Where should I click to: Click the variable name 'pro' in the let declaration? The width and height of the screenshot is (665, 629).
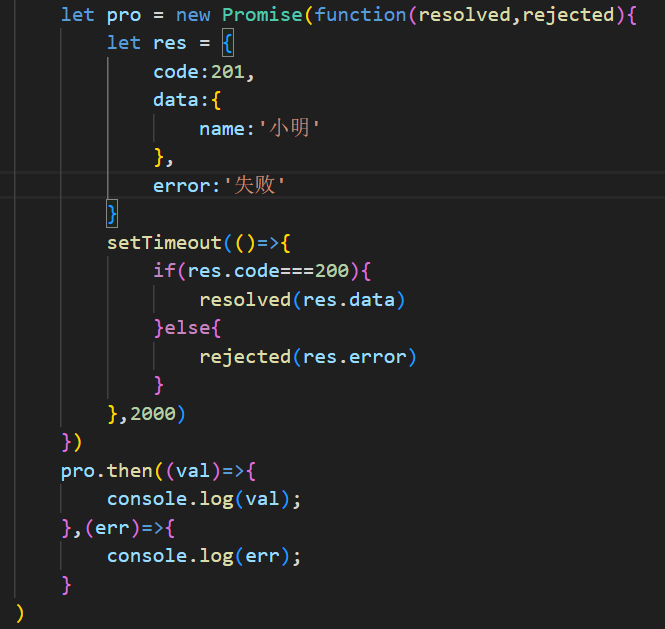click(124, 16)
